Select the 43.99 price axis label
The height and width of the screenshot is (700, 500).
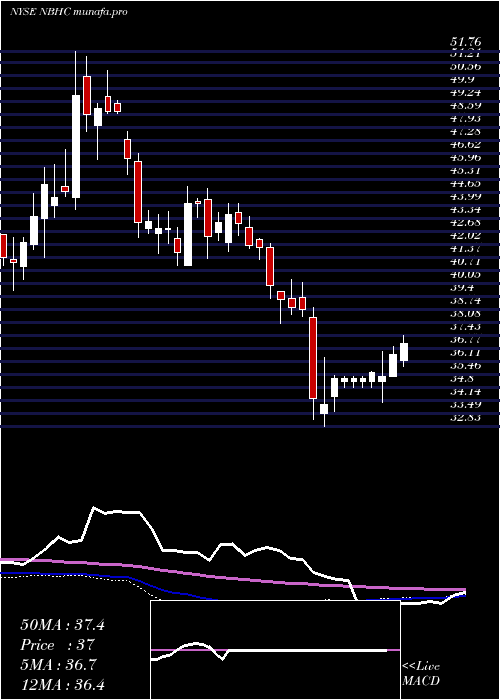466,196
